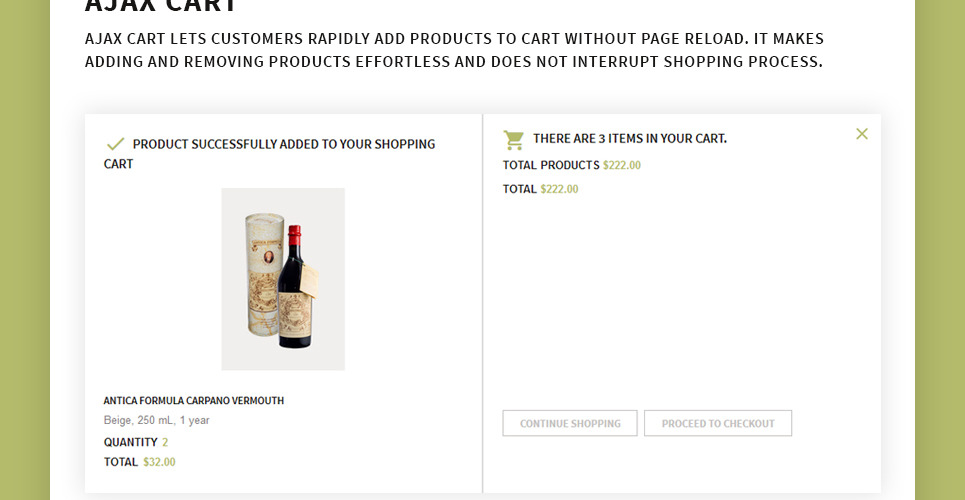Viewport: 965px width, 500px height.
Task: Click the Ajax Cart description paragraph
Action: [454, 50]
